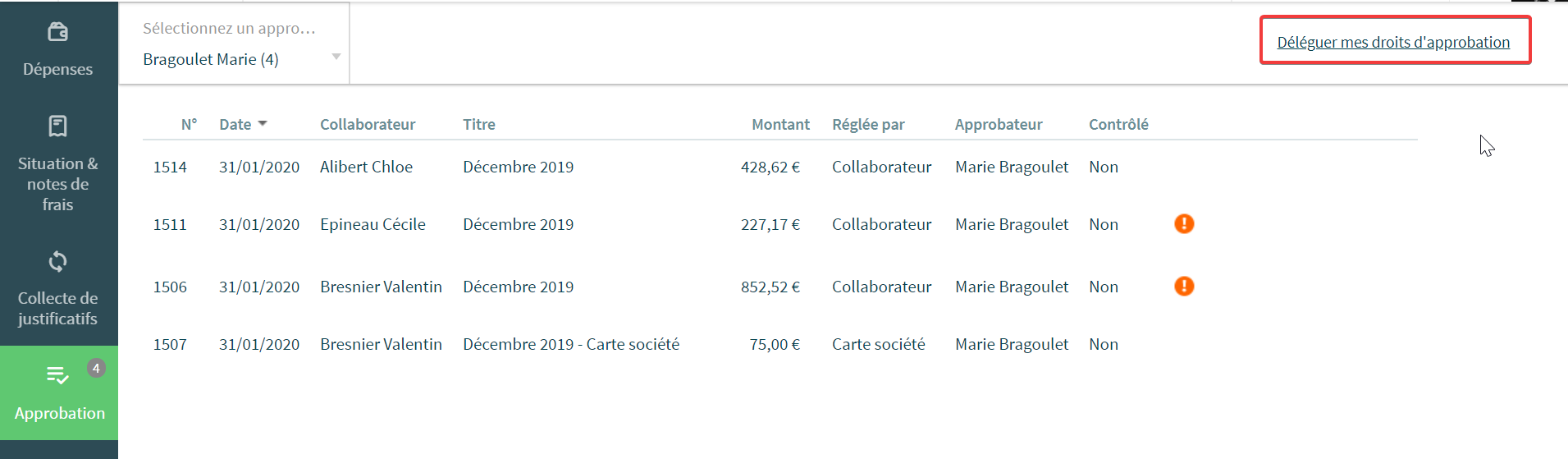Open the Collecte de justificatifs sync icon
Screen dimensions: 1568x459
(57, 261)
